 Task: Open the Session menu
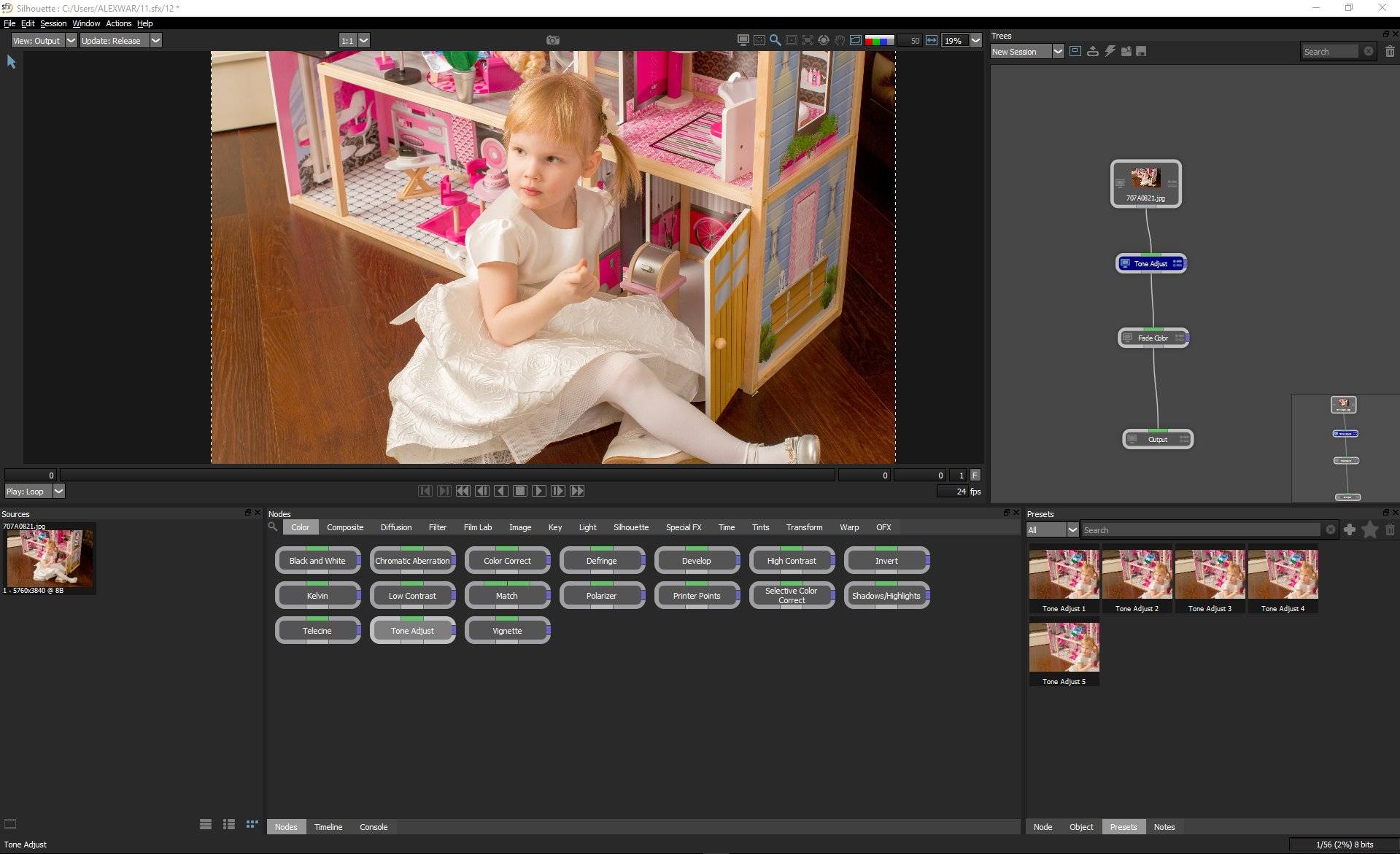pyautogui.click(x=53, y=23)
